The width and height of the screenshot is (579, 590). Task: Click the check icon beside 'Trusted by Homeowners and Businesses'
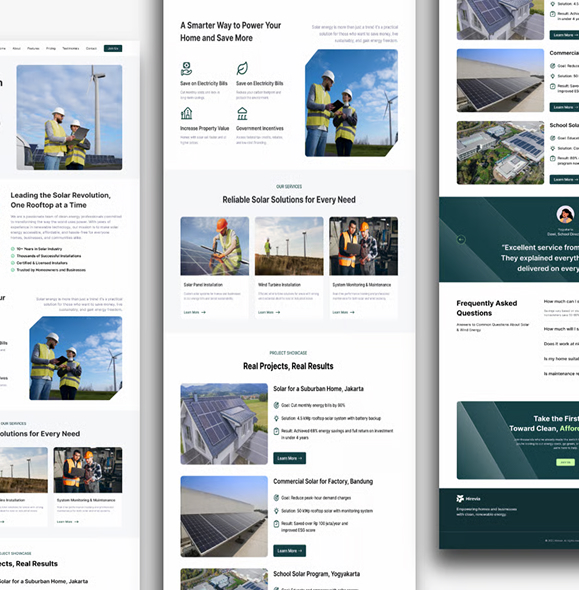tap(13, 270)
